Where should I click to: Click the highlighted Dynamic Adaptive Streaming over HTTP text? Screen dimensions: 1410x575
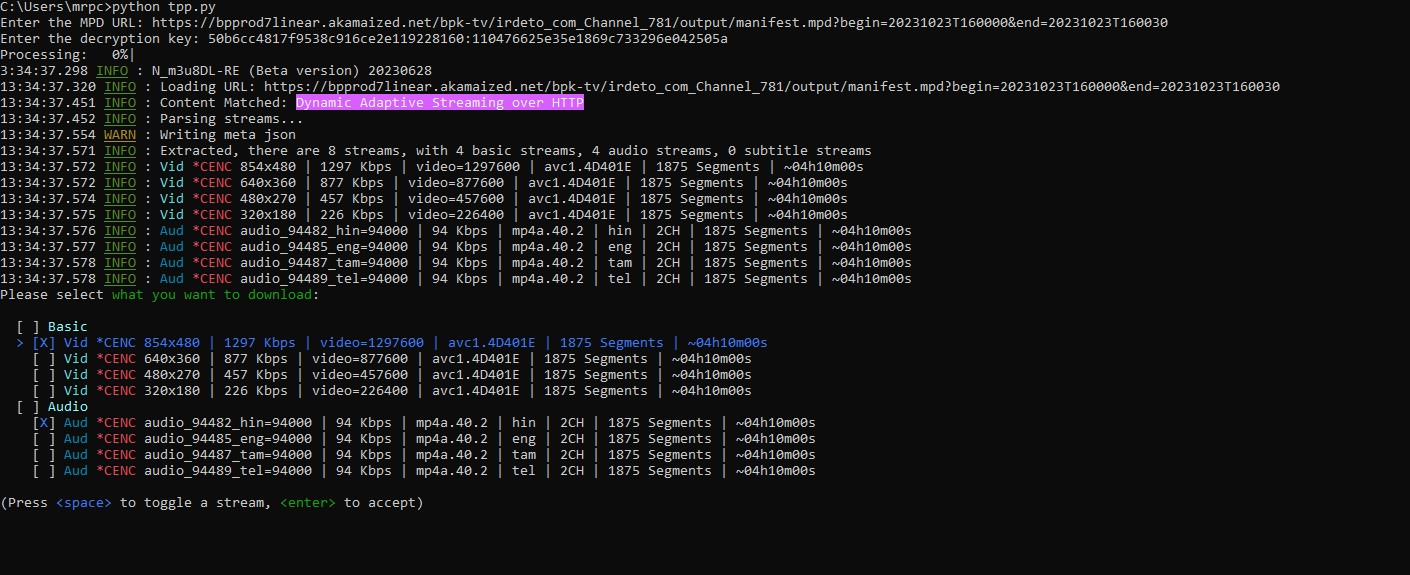(439, 103)
